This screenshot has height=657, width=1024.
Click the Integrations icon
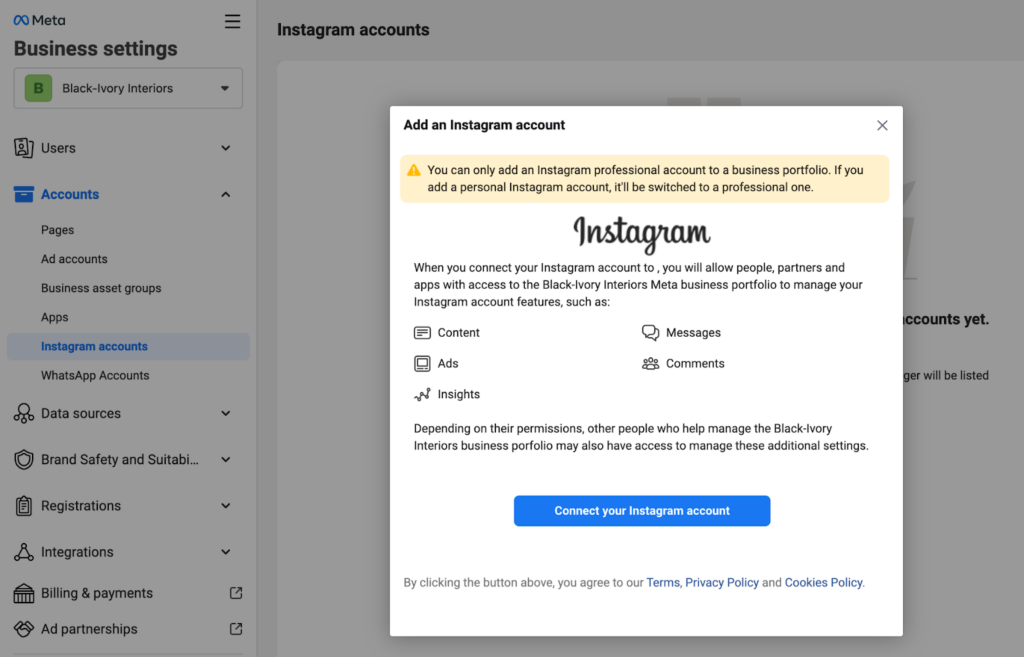tap(24, 552)
